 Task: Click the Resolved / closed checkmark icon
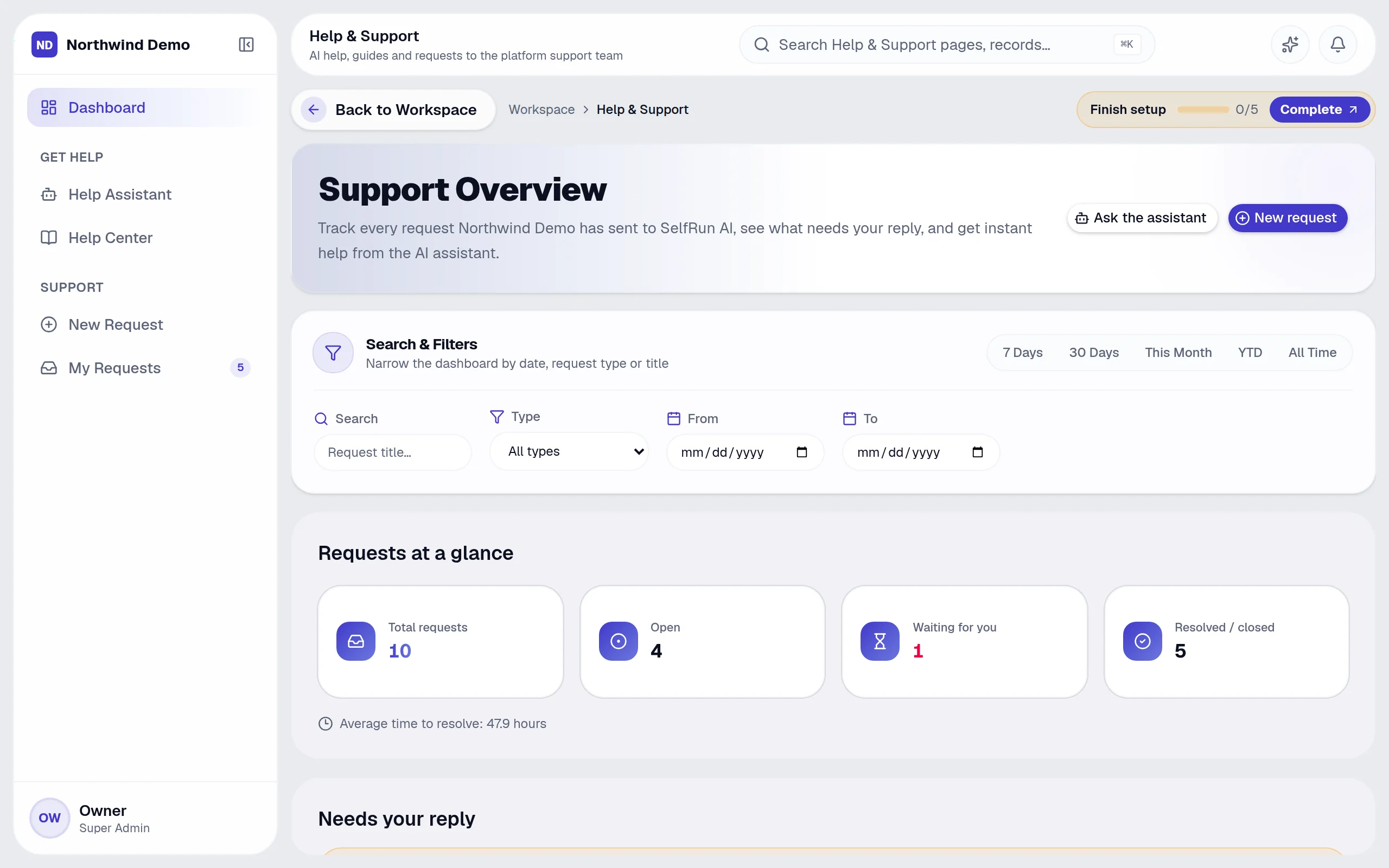[x=1142, y=641]
